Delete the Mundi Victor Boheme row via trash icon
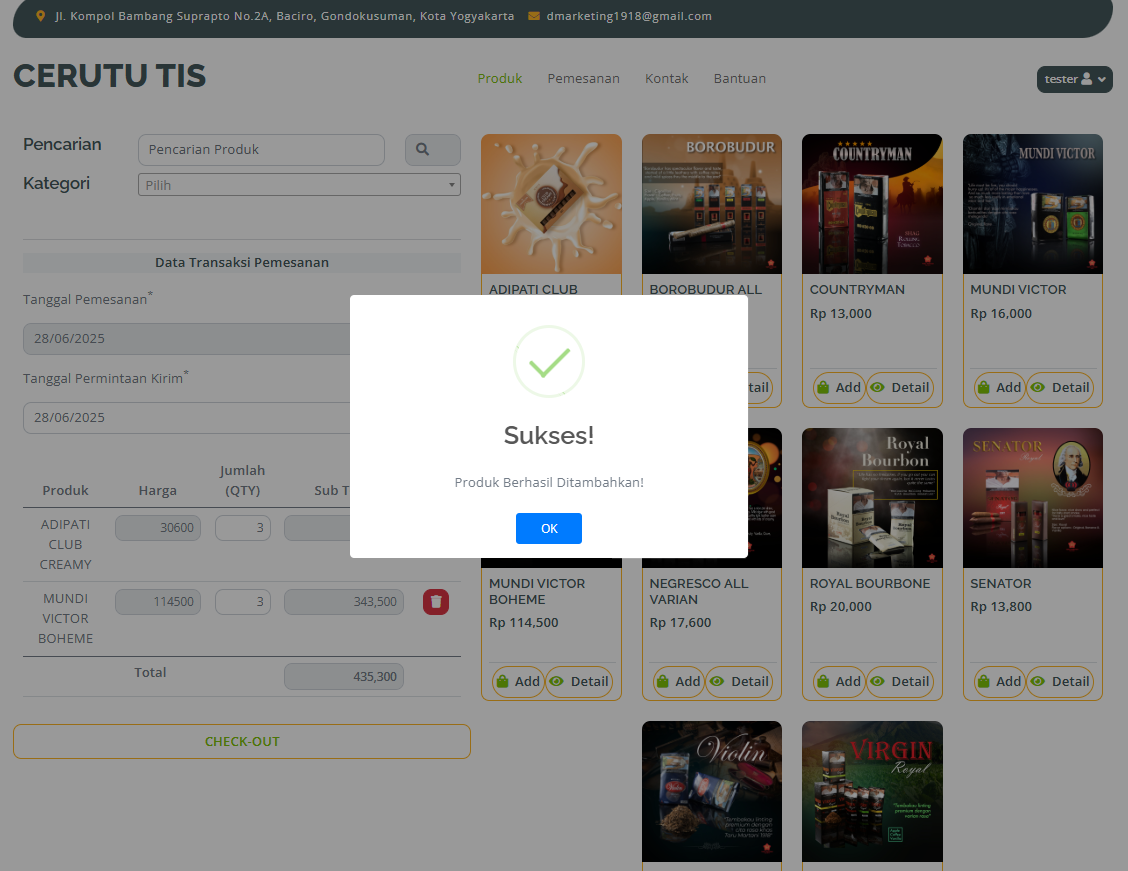1128x871 pixels. coord(436,601)
